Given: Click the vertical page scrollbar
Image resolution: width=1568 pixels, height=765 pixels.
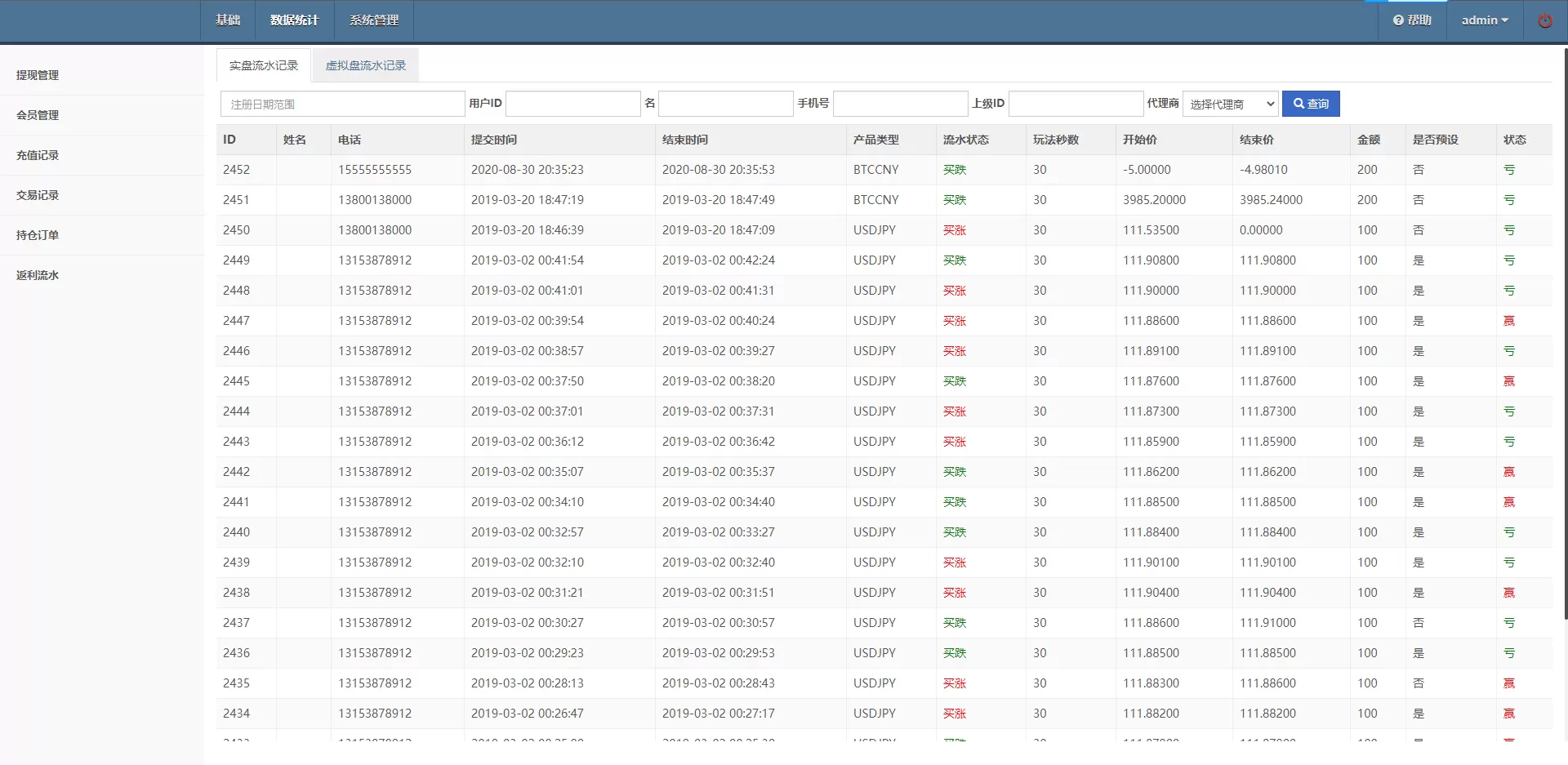Looking at the screenshot, I should tap(1565, 327).
